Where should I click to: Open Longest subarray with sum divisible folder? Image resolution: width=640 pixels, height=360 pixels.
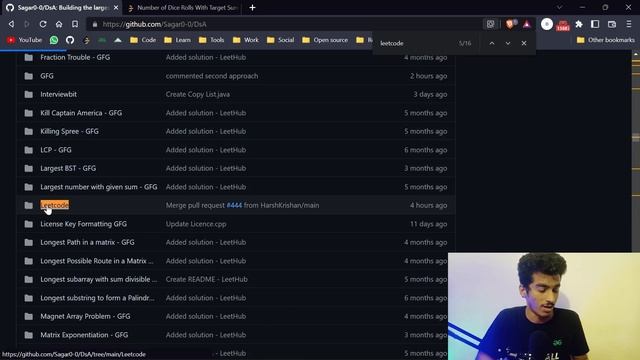click(x=98, y=280)
